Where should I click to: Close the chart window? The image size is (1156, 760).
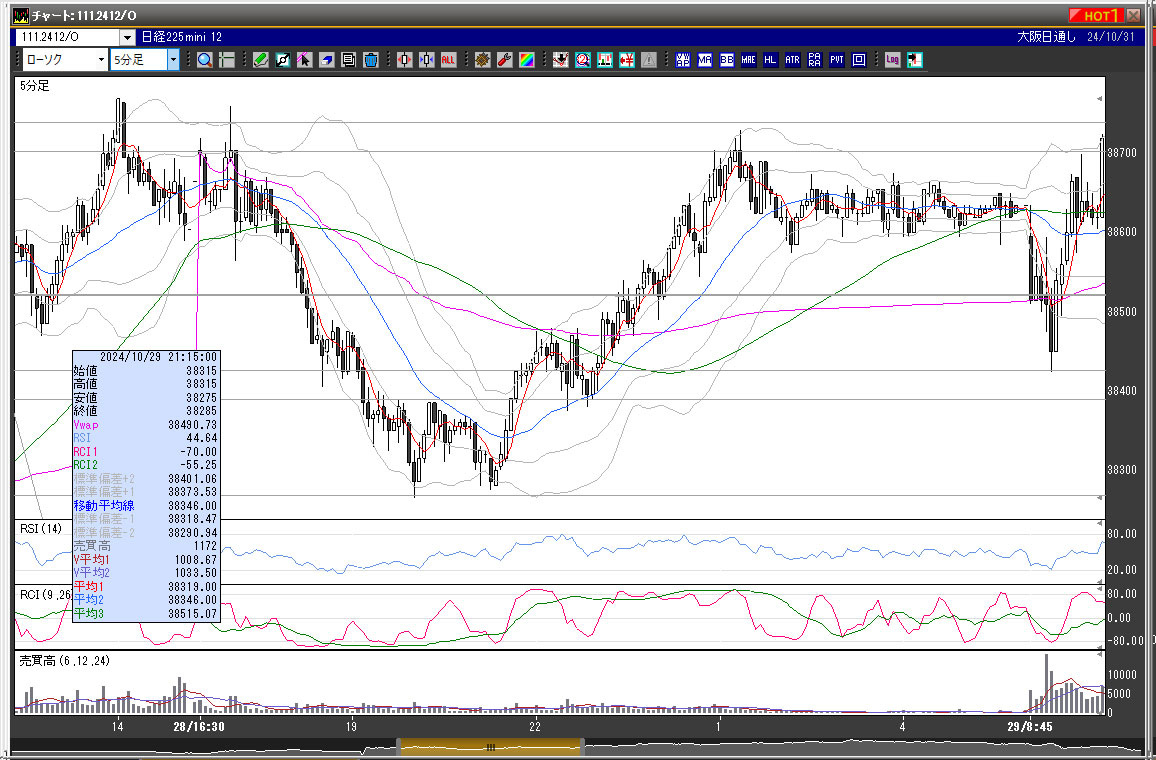(1133, 15)
